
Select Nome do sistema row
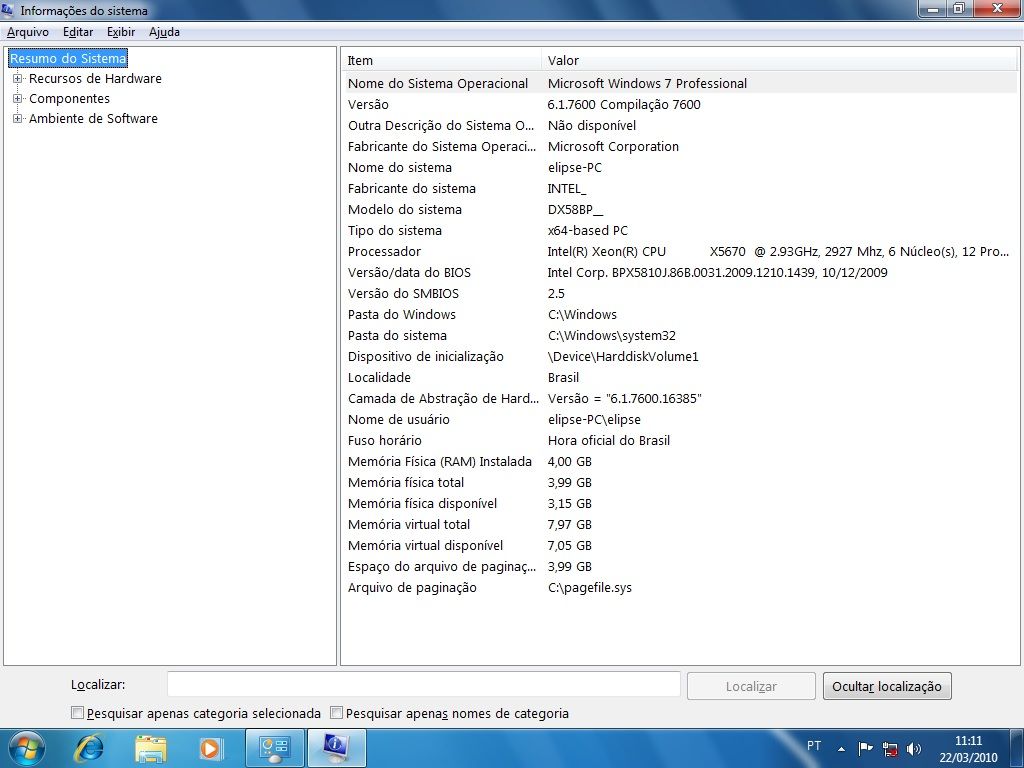coord(679,168)
